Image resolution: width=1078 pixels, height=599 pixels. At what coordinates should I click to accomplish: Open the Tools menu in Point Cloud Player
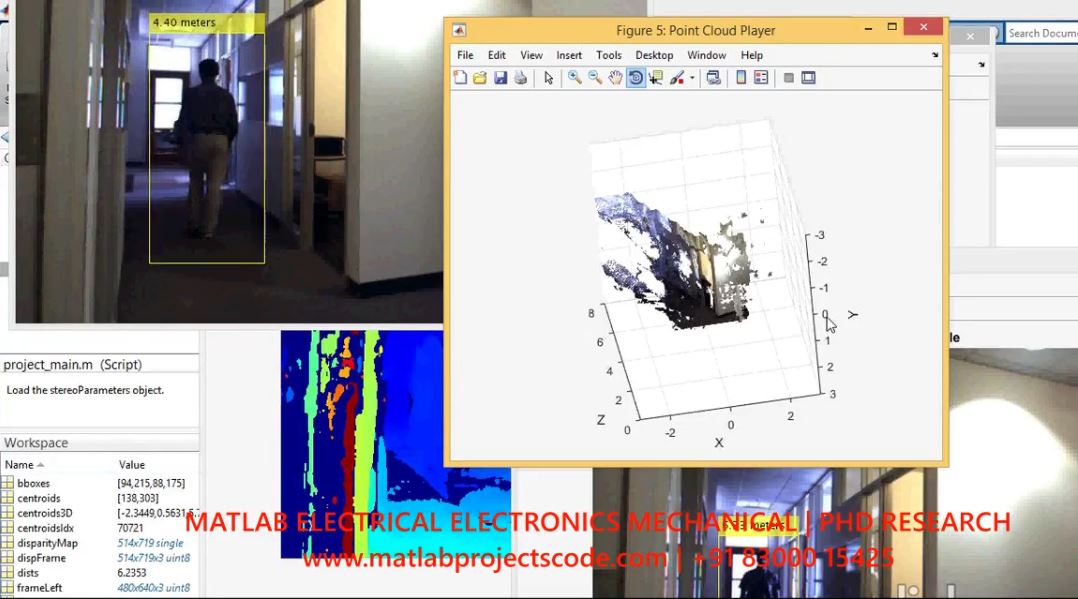point(608,55)
